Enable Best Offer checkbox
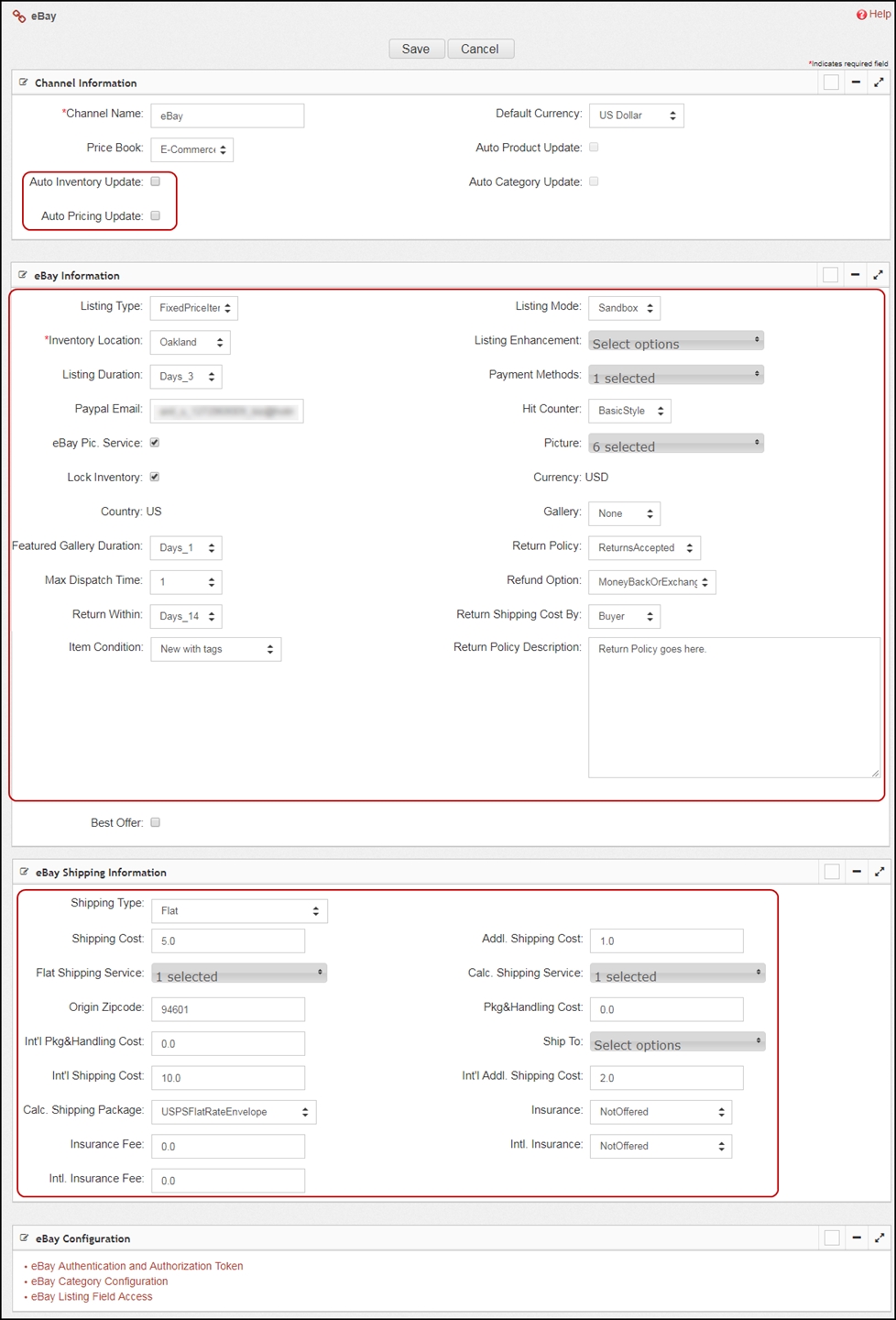896x1320 pixels. (x=156, y=822)
